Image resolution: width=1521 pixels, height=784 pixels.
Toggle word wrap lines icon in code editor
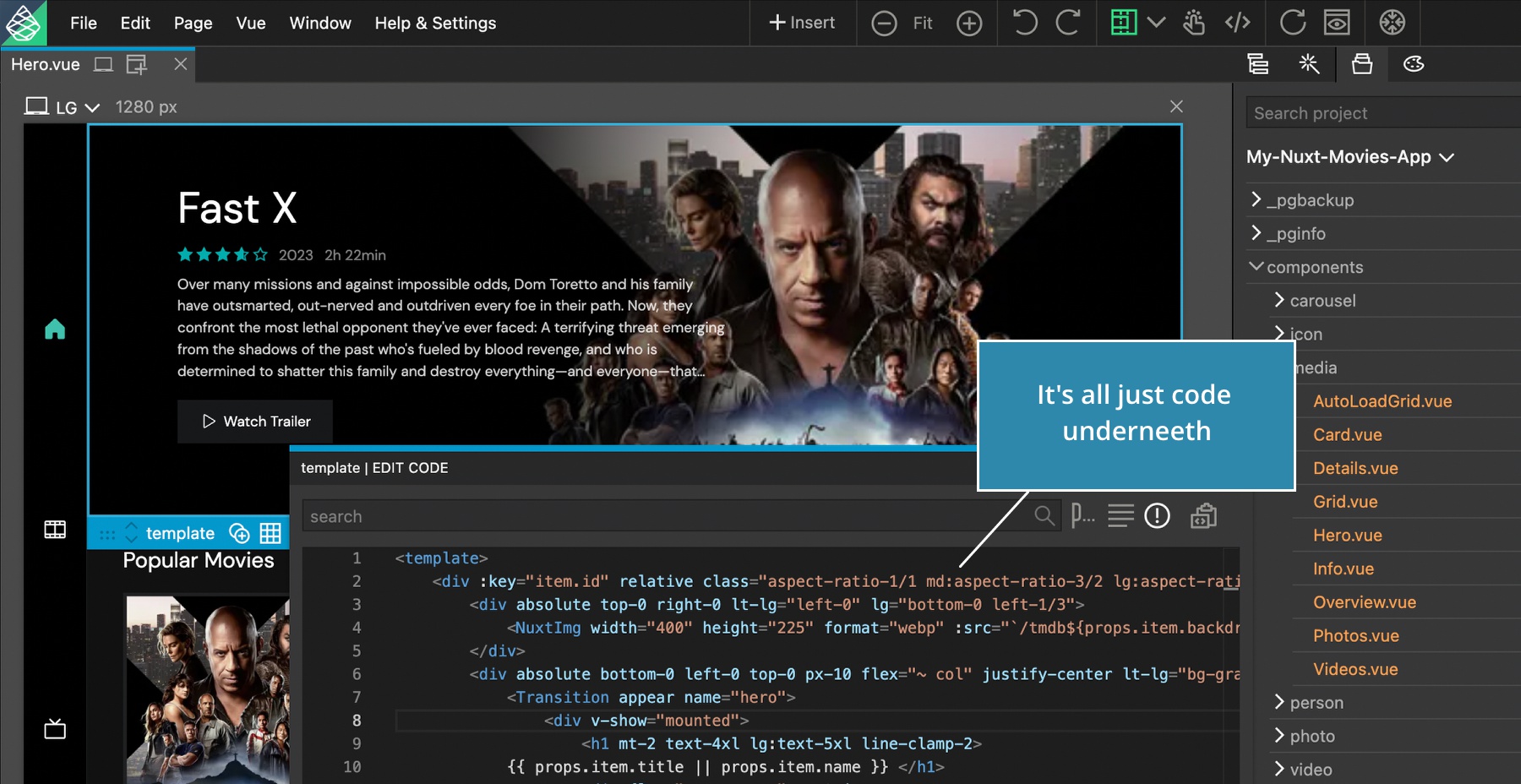pos(1121,515)
